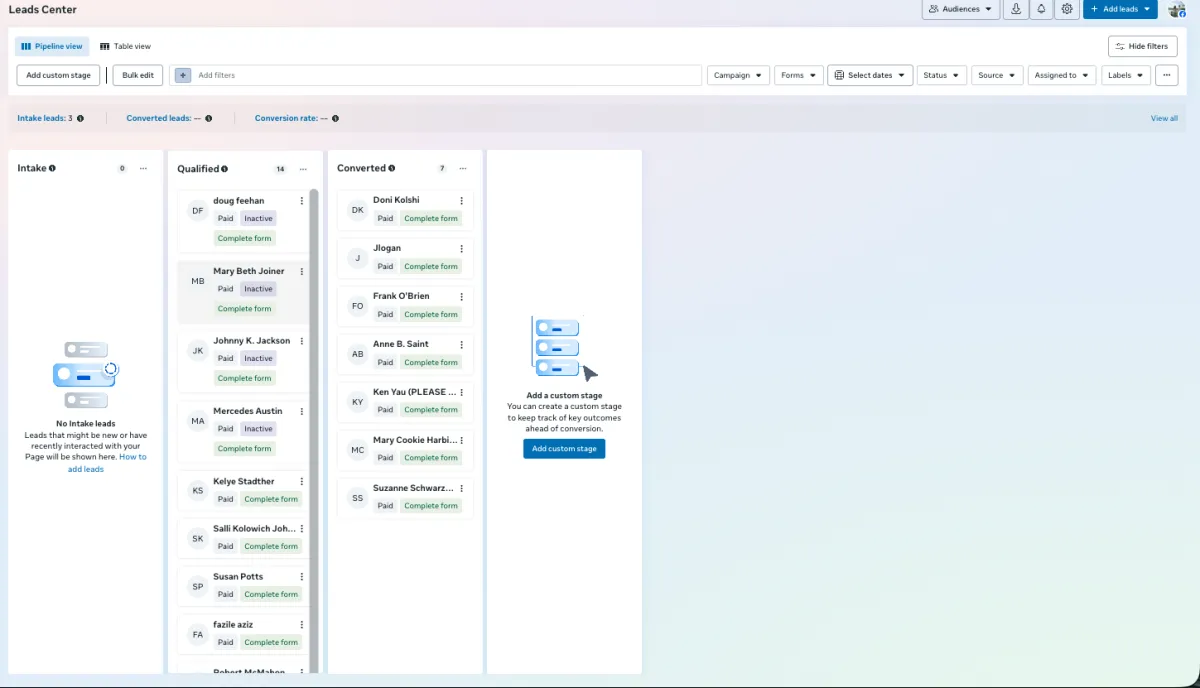Click info icon beside Intake column title
The width and height of the screenshot is (1200, 688).
coord(52,168)
